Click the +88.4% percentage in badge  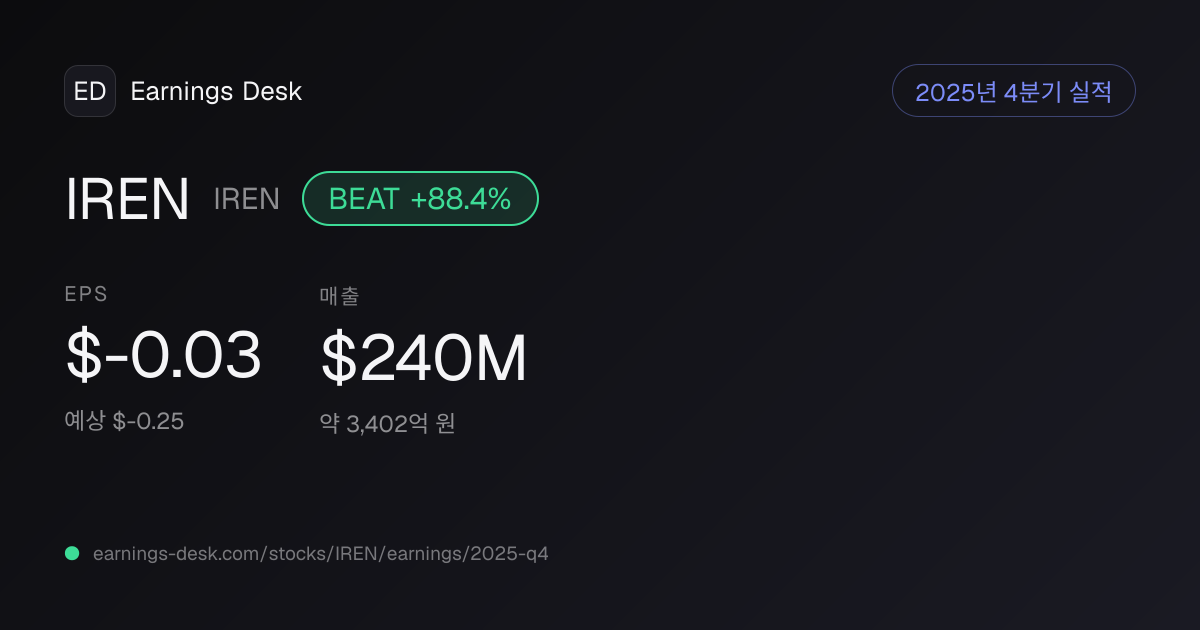[461, 199]
